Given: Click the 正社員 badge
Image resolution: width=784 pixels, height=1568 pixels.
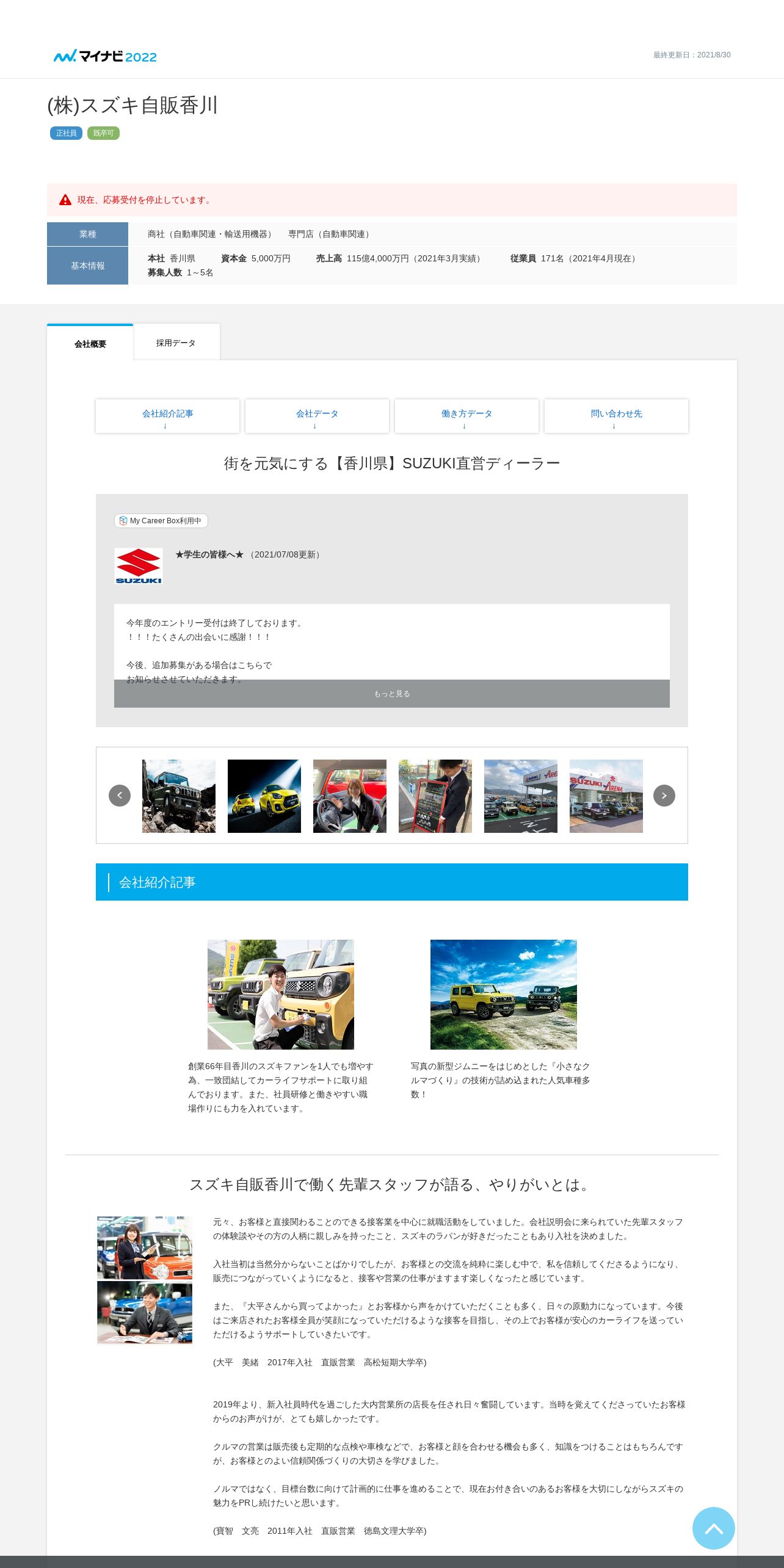Looking at the screenshot, I should point(66,133).
